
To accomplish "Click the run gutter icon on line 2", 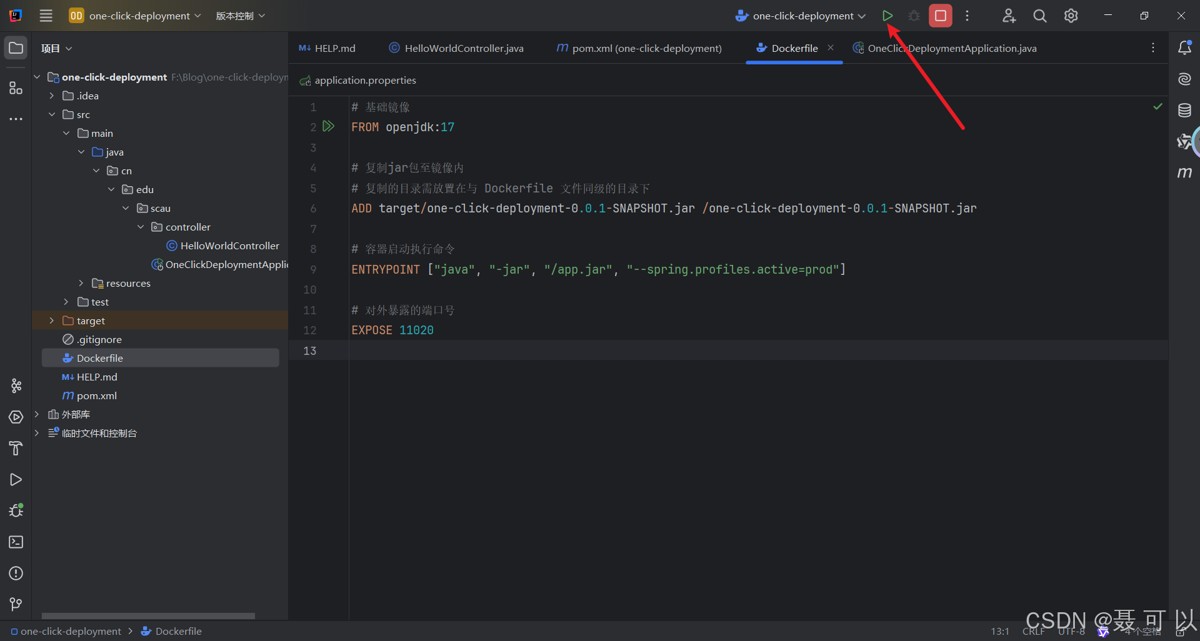I will click(328, 127).
